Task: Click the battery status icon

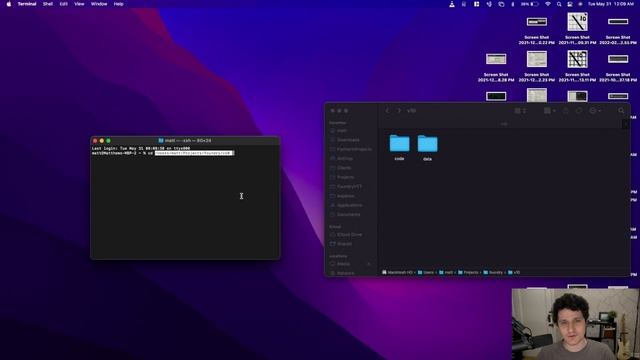Action: tap(530, 4)
